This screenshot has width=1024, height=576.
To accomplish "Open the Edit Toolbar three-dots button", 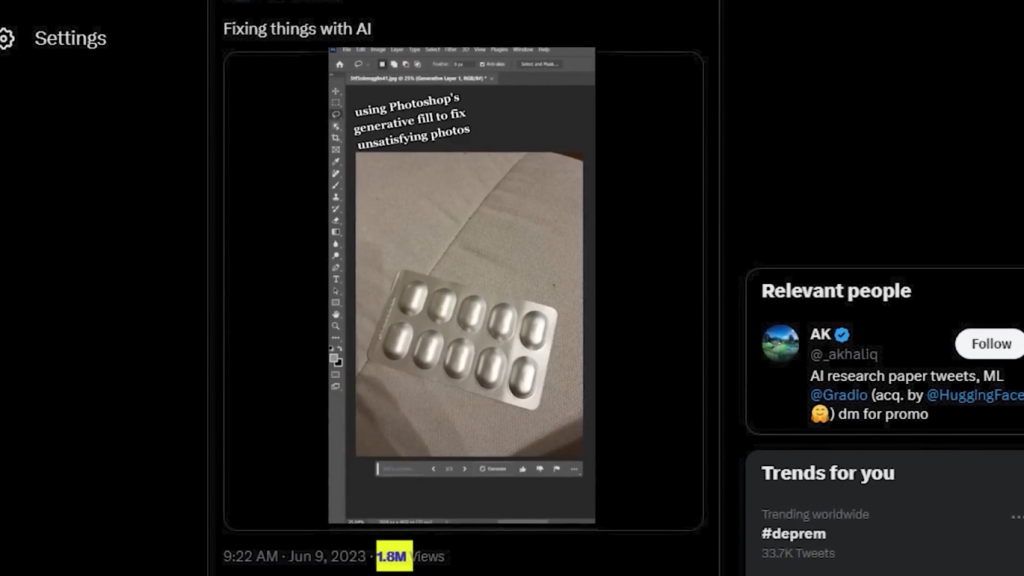I will tap(336, 338).
